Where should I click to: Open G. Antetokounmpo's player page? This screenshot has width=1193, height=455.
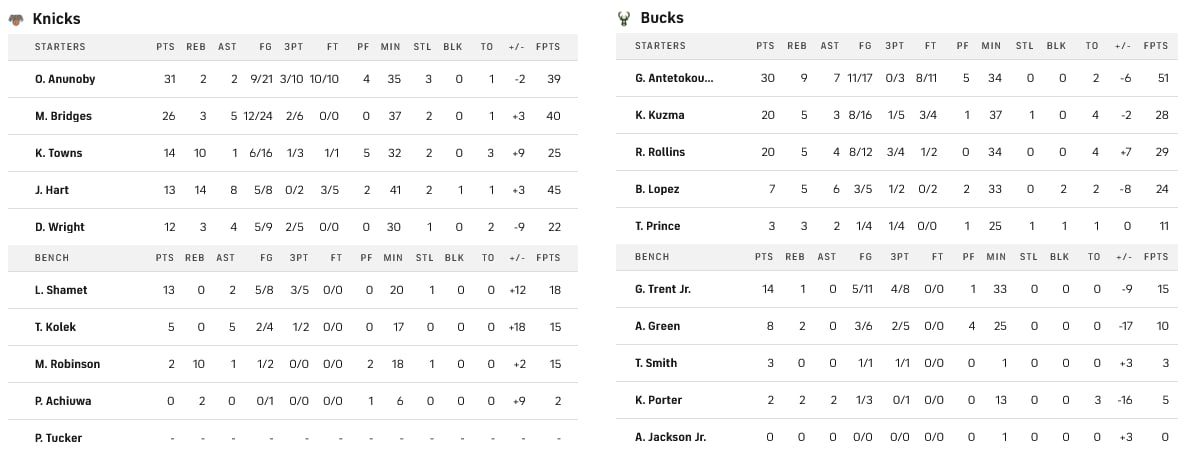tap(674, 78)
